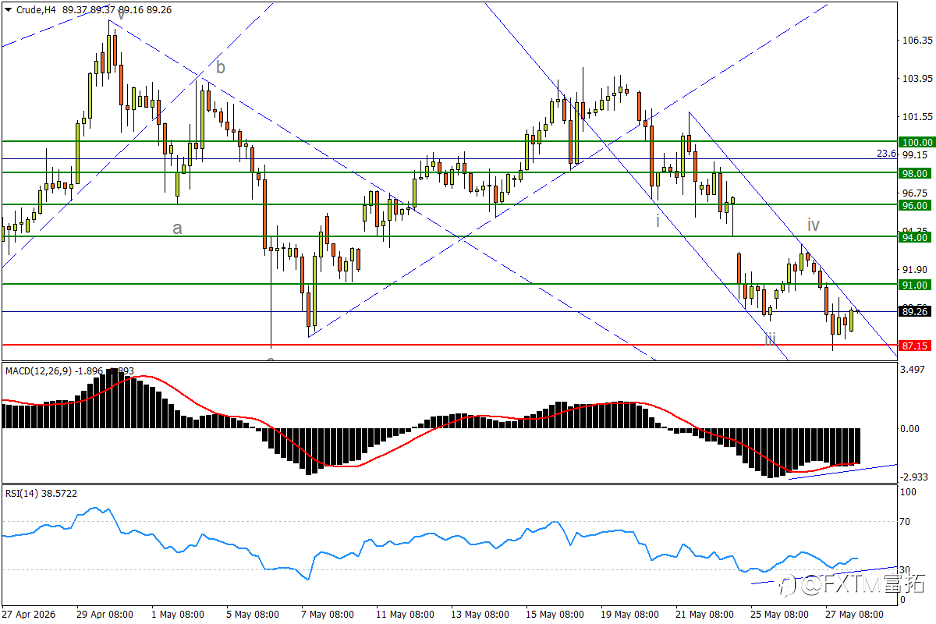Select the wave label 'b'
The height and width of the screenshot is (624, 936).
point(221,67)
